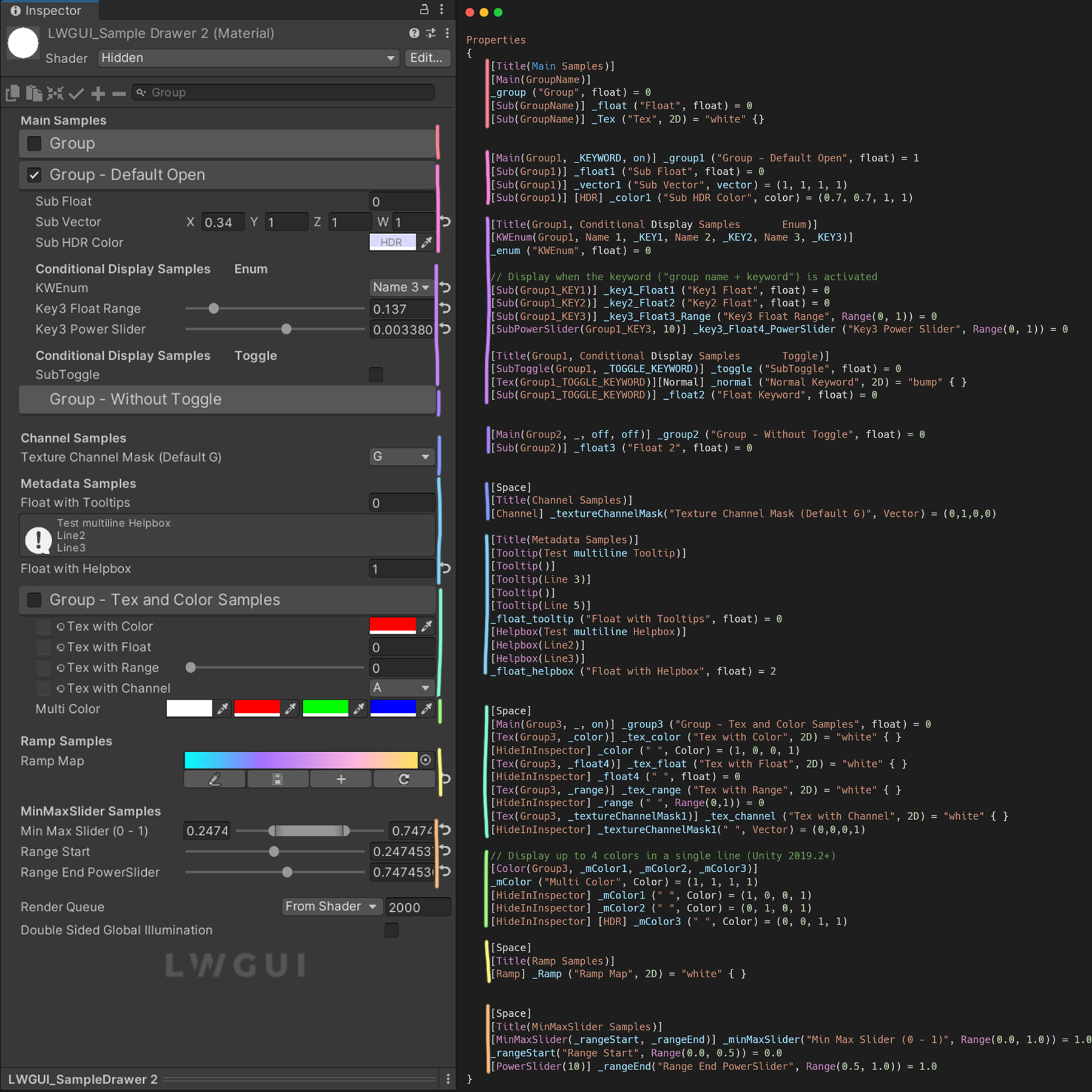Image resolution: width=1092 pixels, height=1092 pixels.
Task: Select the pencil edit icon under Ramp Map
Action: (x=215, y=779)
